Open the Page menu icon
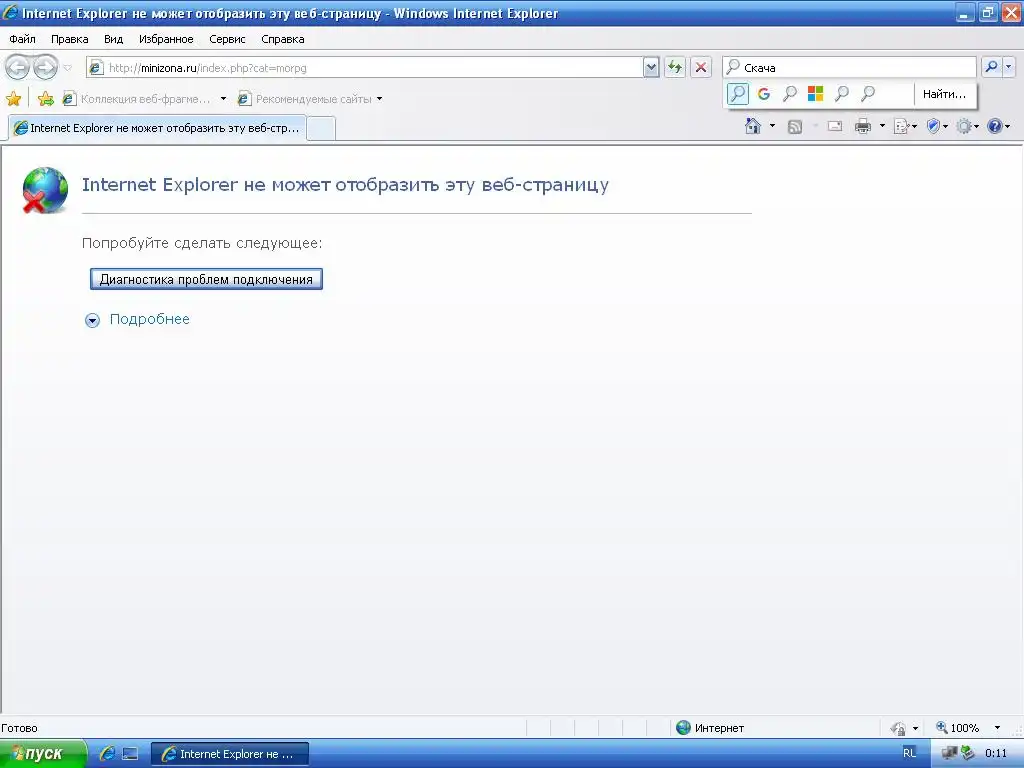Screen dimensions: 1024x768 (x=904, y=126)
